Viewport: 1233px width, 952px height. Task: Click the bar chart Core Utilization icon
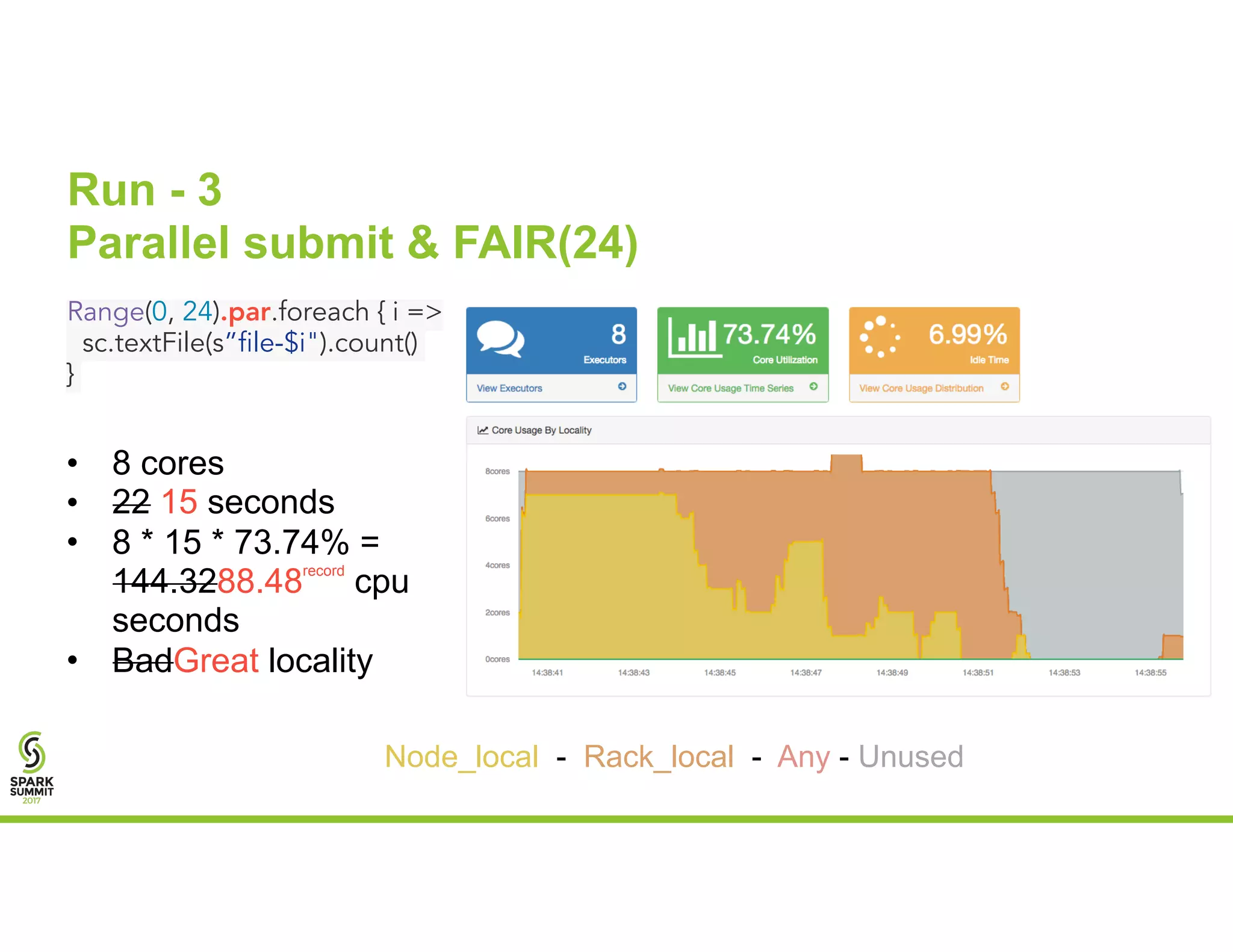click(x=694, y=338)
